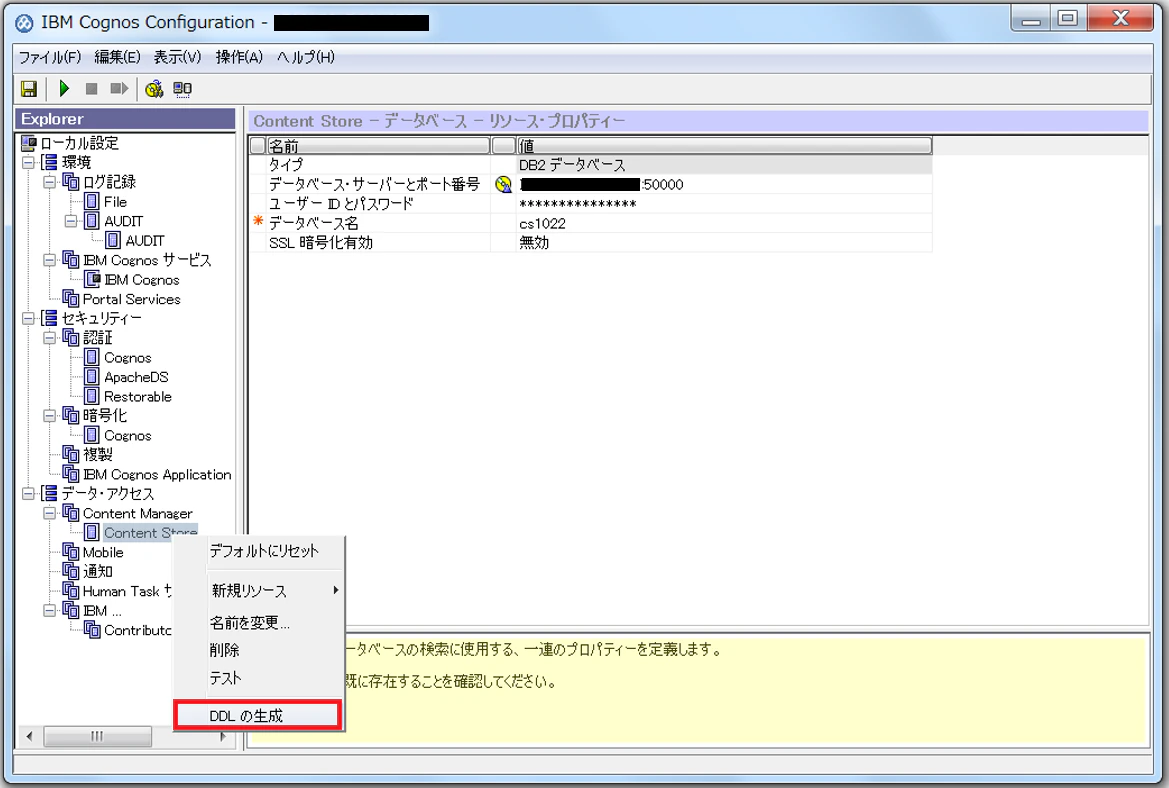The image size is (1169, 788).
Task: Click the Restart service toolbar icon
Action: pos(119,89)
